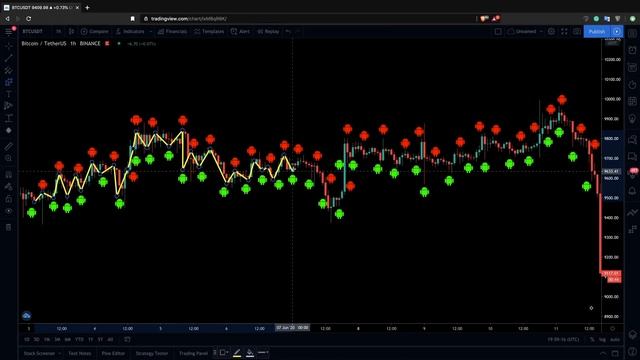Open the ideas lightbulb sidebar panel
This screenshot has height=360, width=640.
tap(632, 119)
